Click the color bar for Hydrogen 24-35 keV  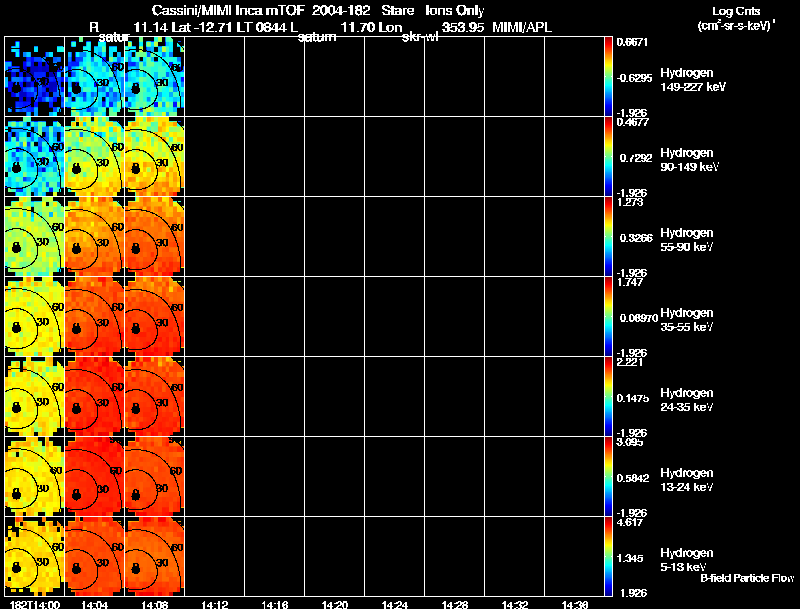click(608, 397)
